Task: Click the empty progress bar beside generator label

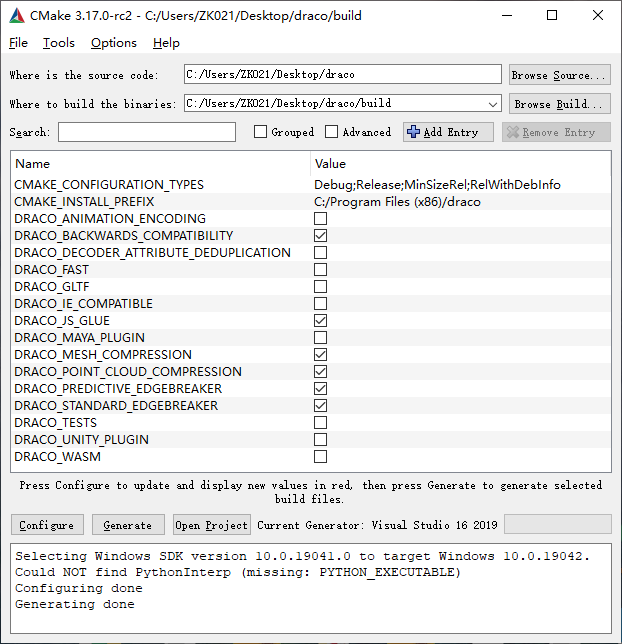Action: 557,524
